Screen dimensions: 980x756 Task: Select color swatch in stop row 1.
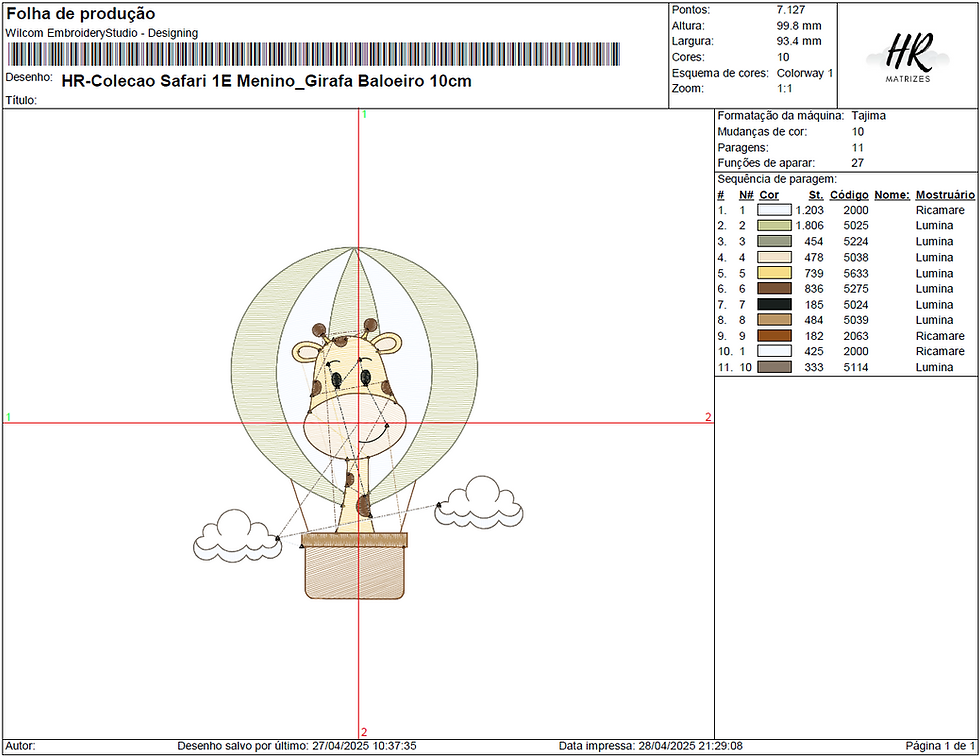[x=774, y=210]
